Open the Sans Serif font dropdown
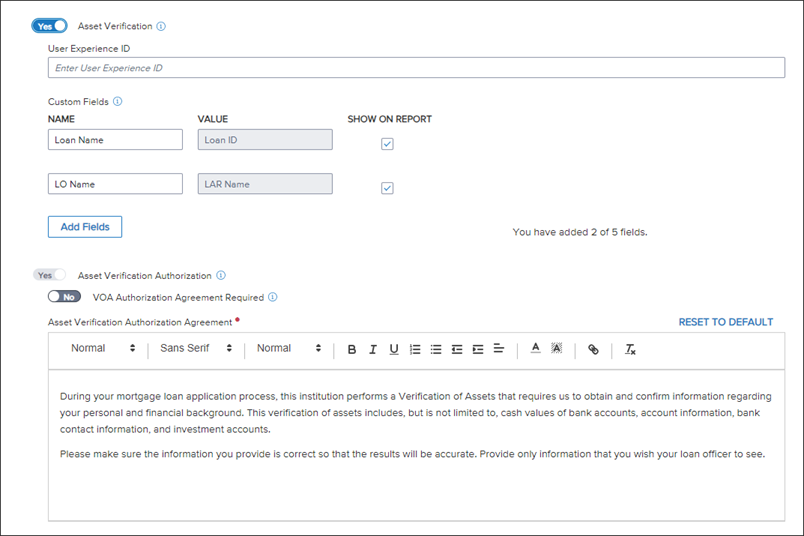 (x=196, y=349)
